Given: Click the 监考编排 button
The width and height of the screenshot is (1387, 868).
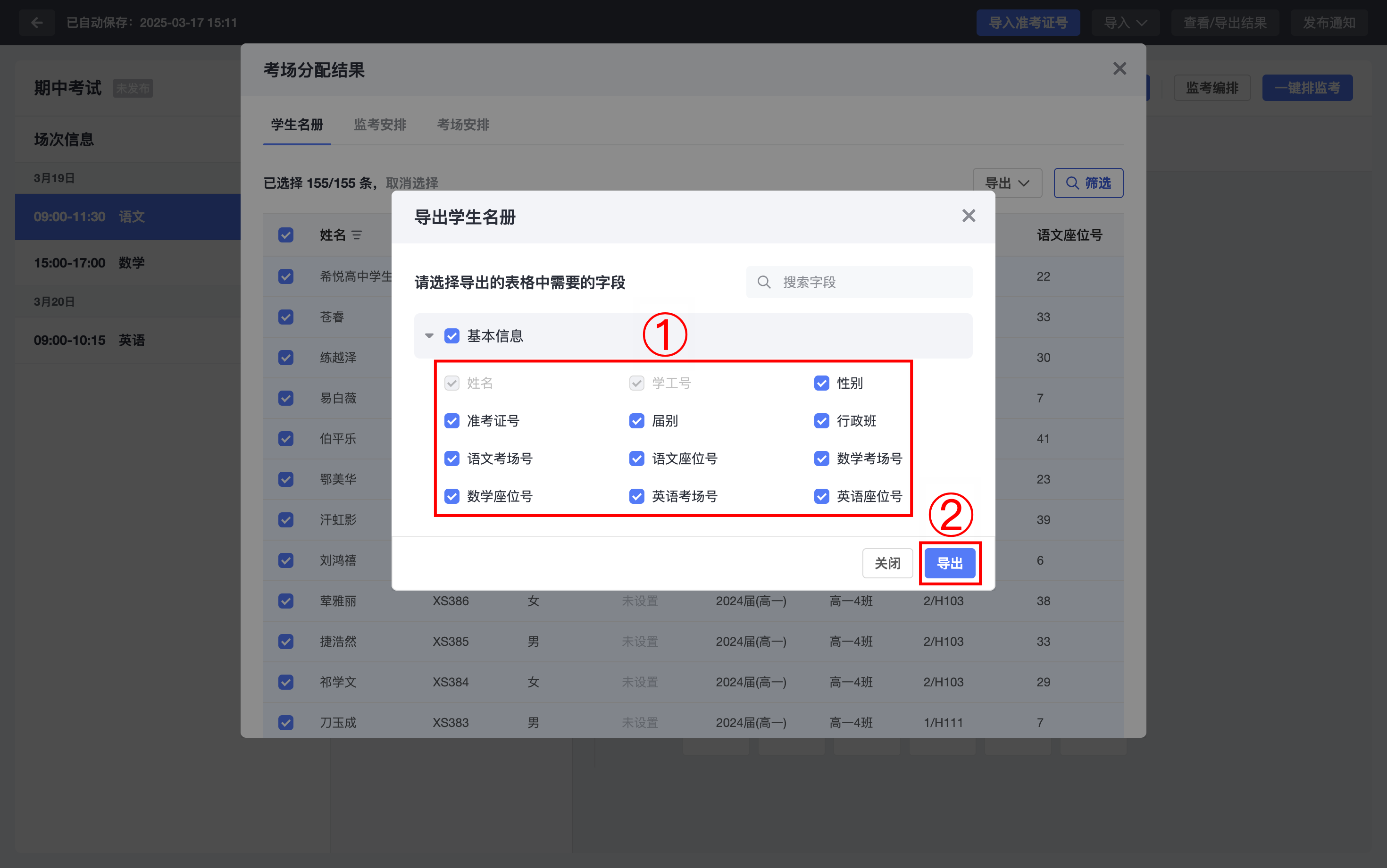Looking at the screenshot, I should [1212, 88].
